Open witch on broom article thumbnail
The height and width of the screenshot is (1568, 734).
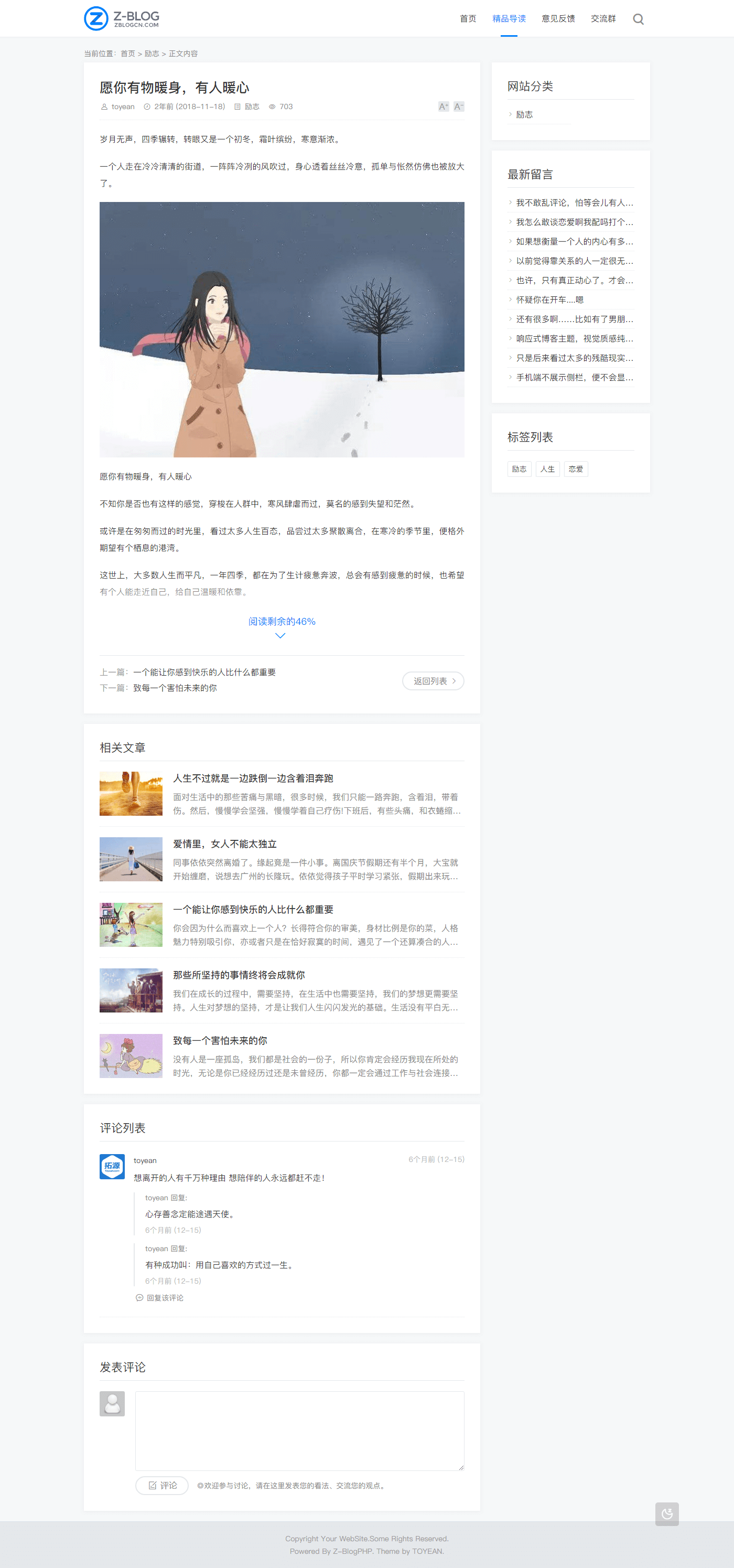(131, 1056)
